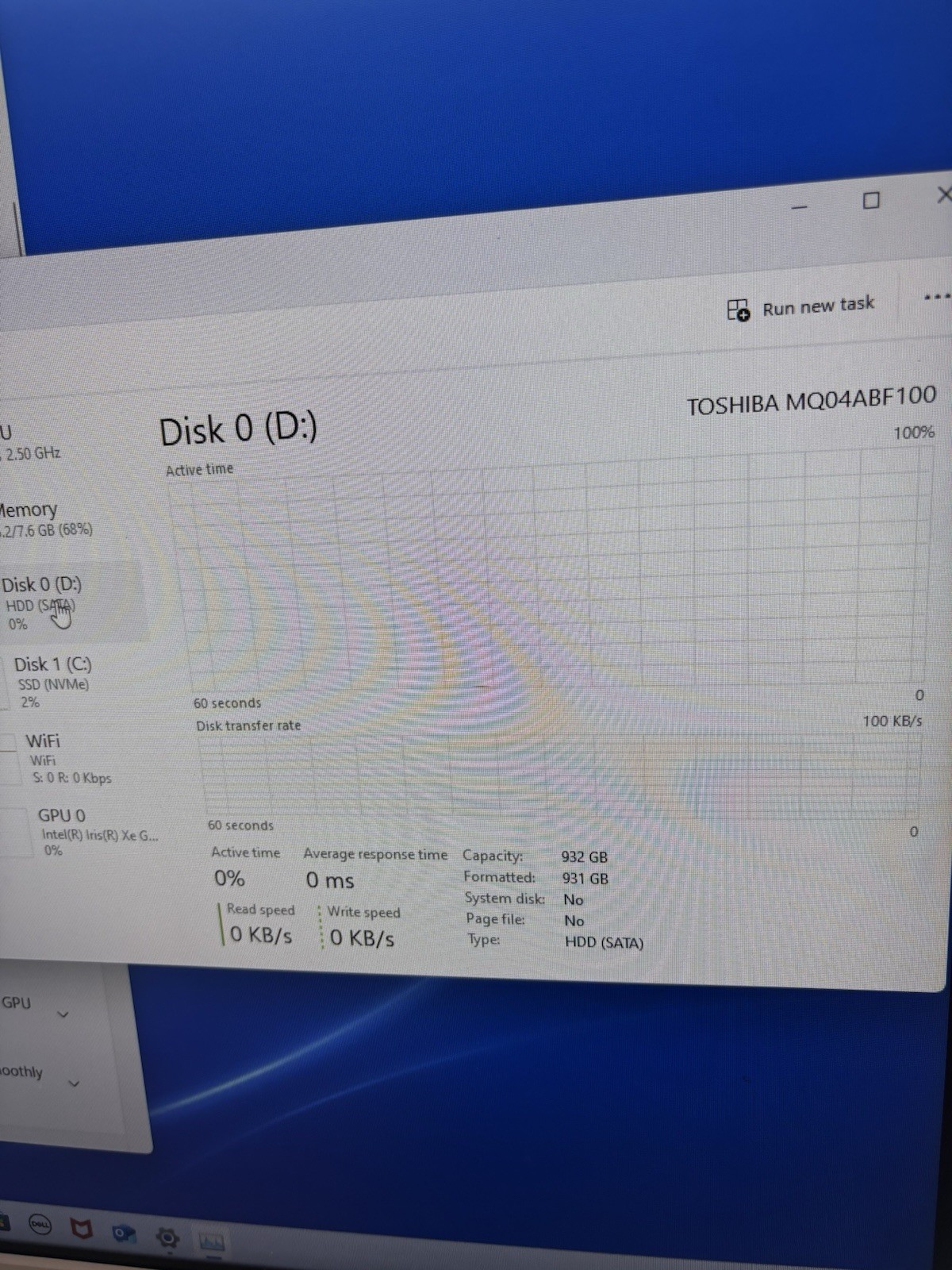This screenshot has height=1270, width=952.
Task: Click the Write speed label
Action: point(364,913)
